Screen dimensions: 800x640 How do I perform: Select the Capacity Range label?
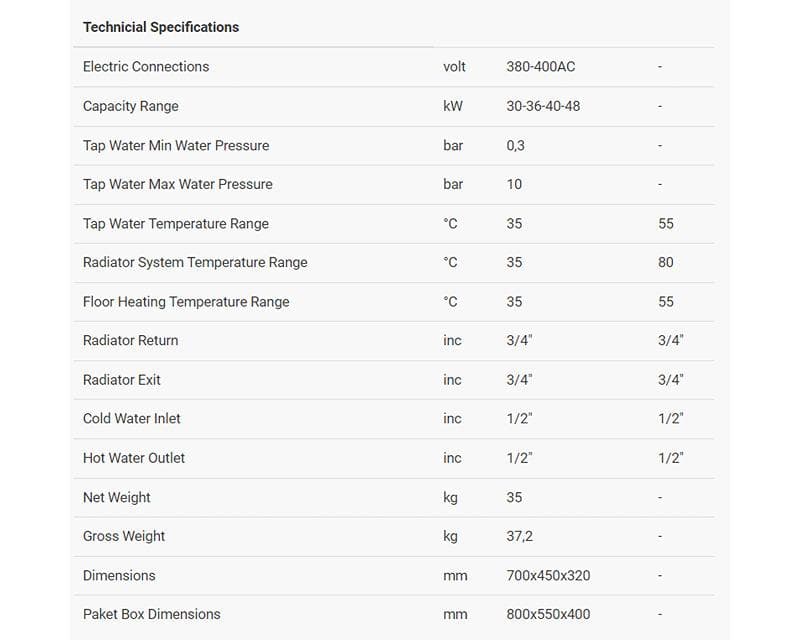tap(131, 106)
